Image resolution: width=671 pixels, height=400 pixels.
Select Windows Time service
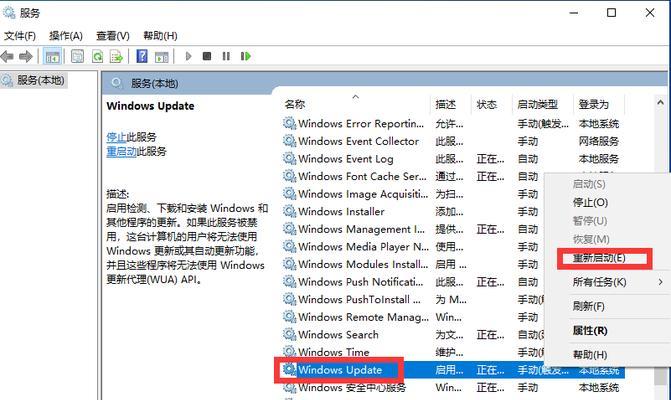pos(413,352)
